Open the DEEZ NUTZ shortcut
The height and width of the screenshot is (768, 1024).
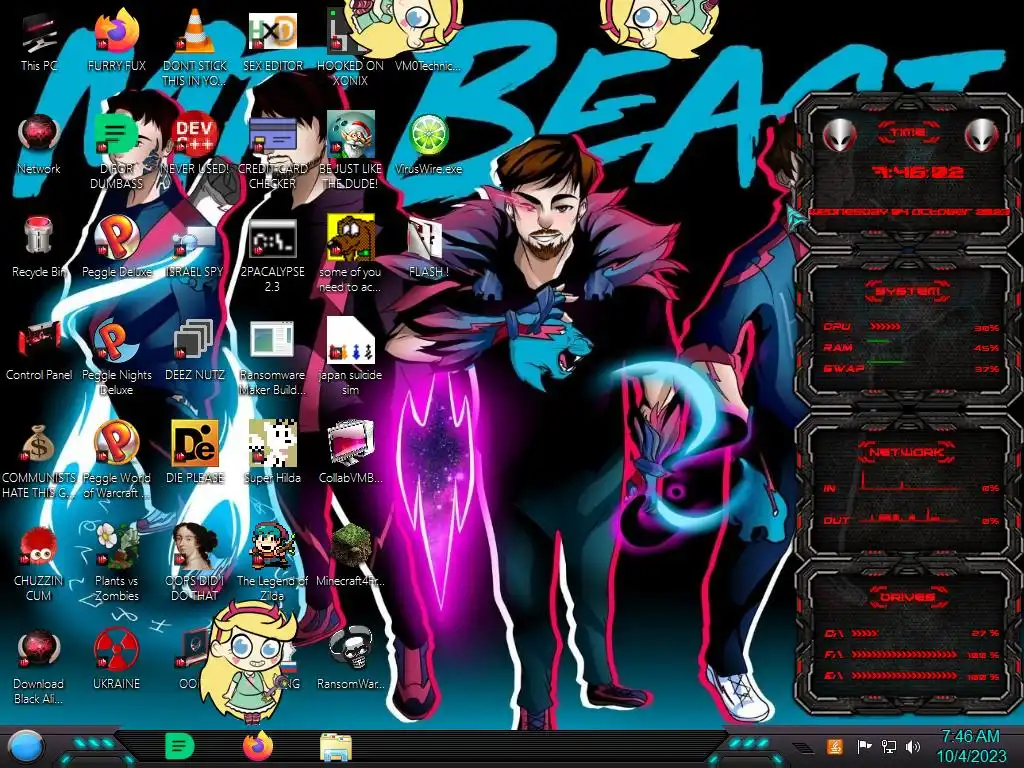click(x=194, y=340)
